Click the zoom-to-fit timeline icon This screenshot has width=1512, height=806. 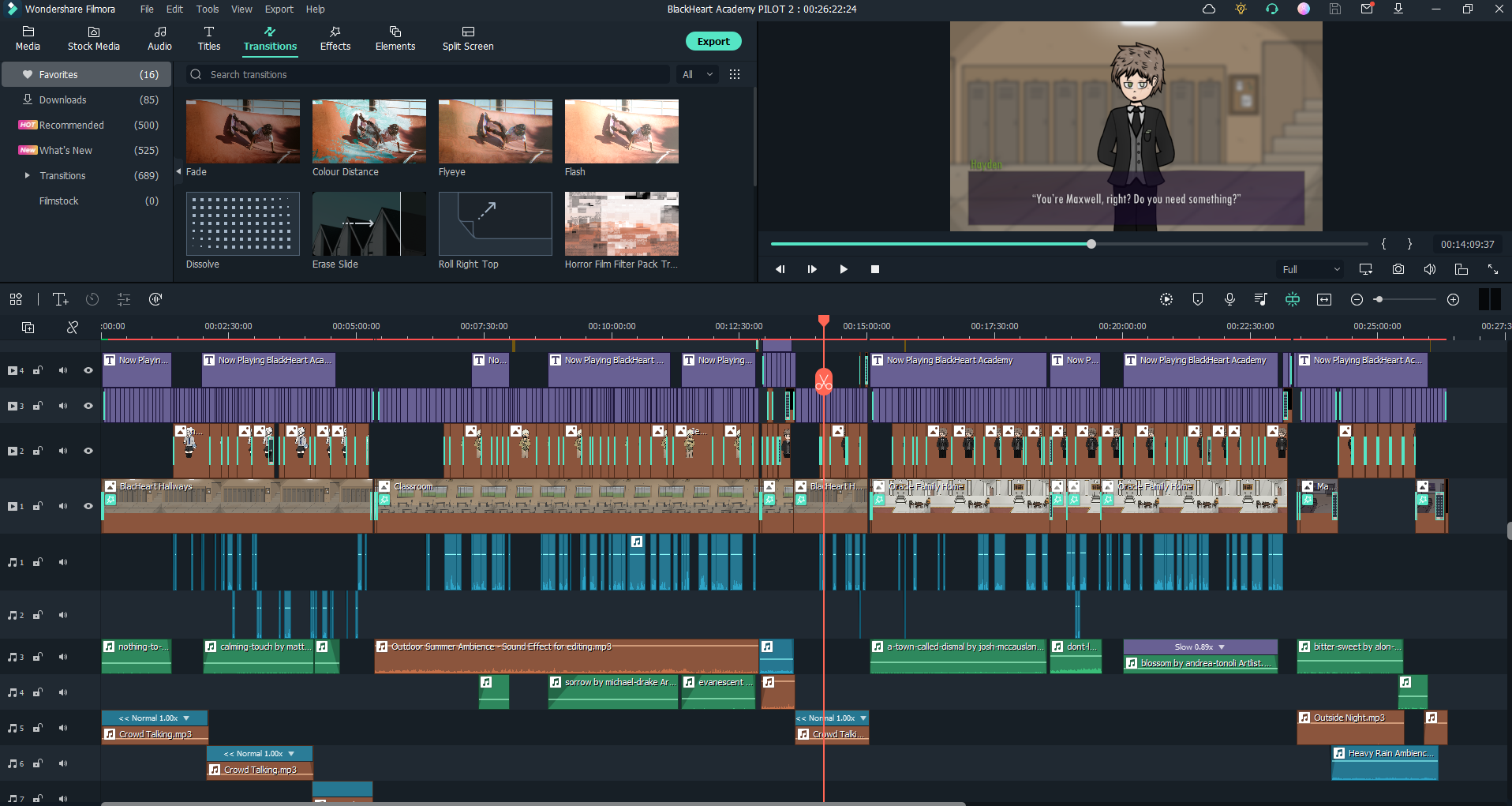(x=1324, y=299)
